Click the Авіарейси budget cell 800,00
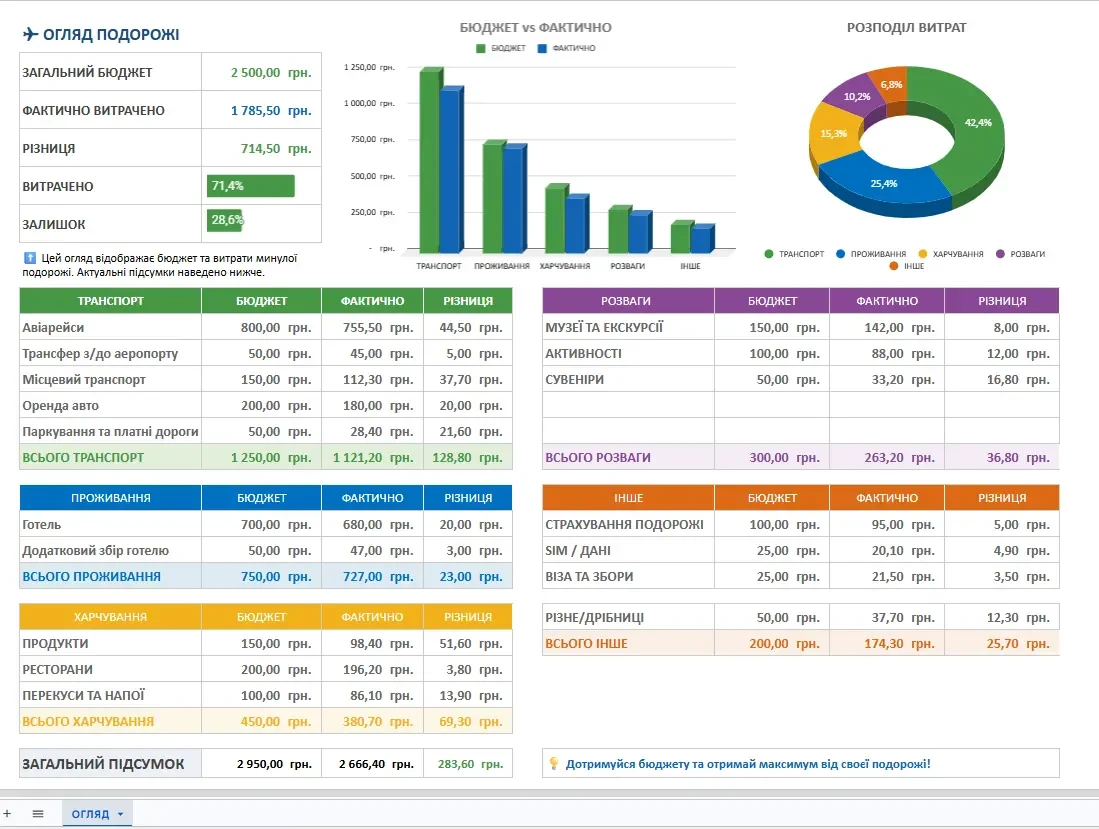The width and height of the screenshot is (1099, 829). pyautogui.click(x=261, y=327)
